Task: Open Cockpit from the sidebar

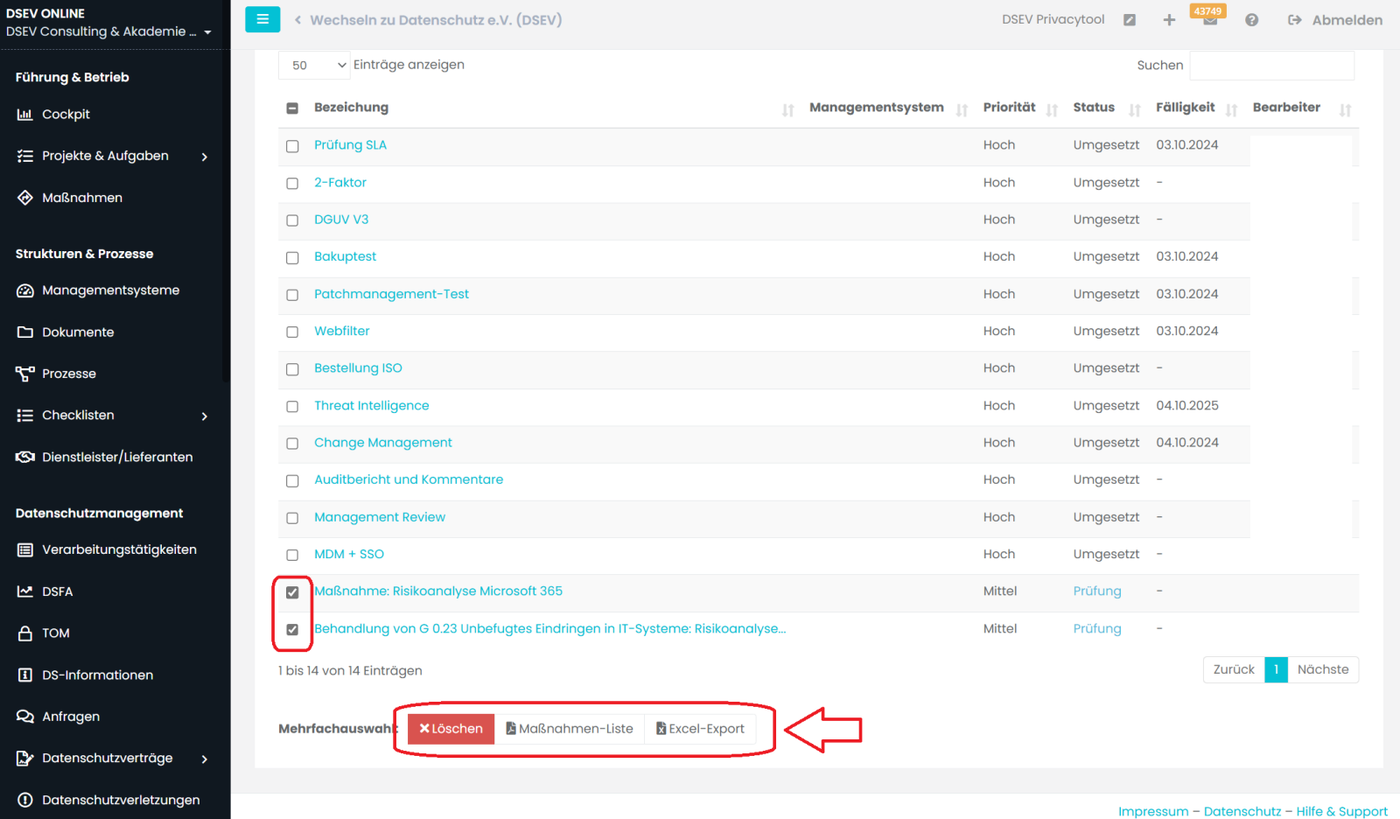Action: (66, 114)
